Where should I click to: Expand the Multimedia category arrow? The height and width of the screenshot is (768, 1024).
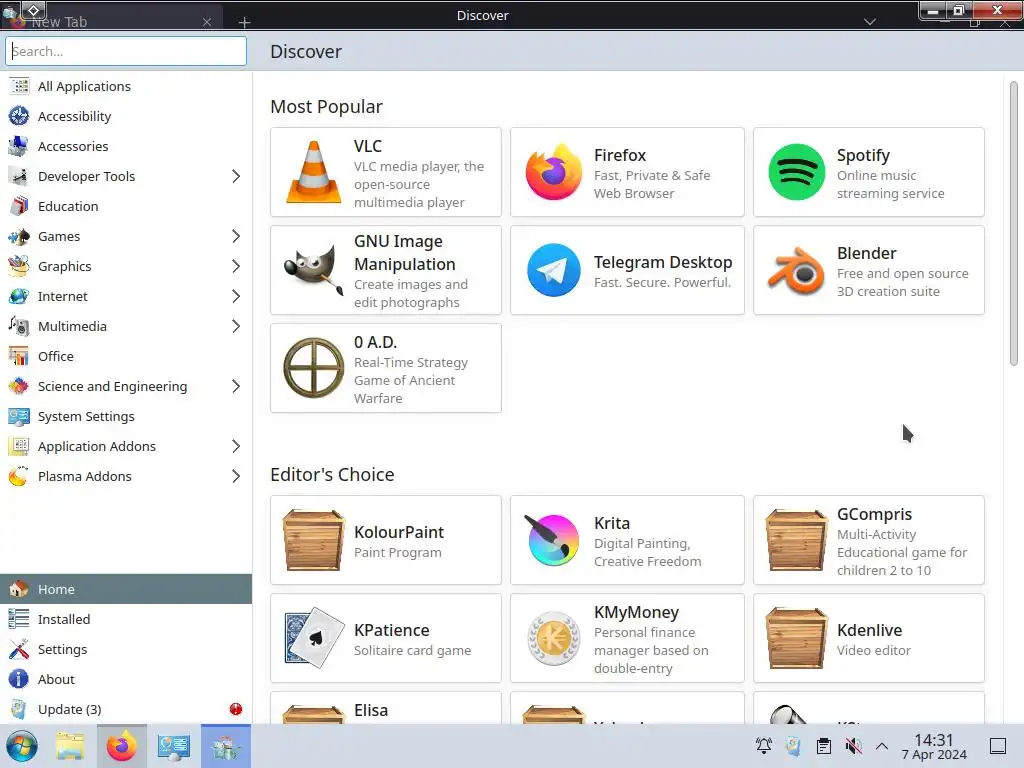236,327
